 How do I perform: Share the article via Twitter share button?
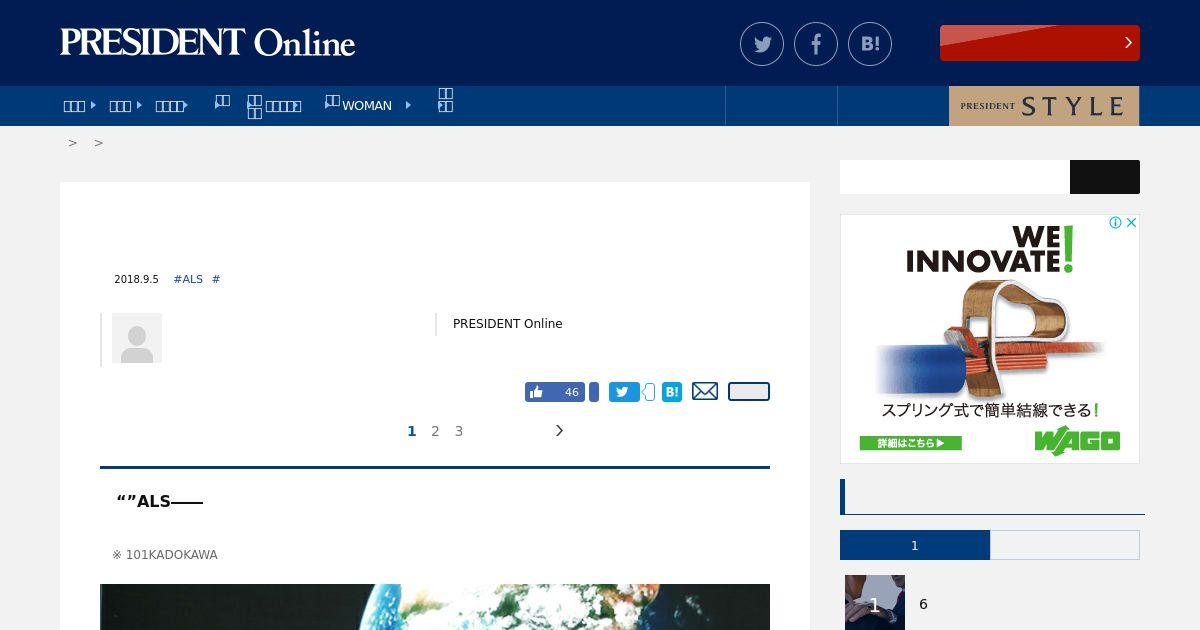[624, 392]
